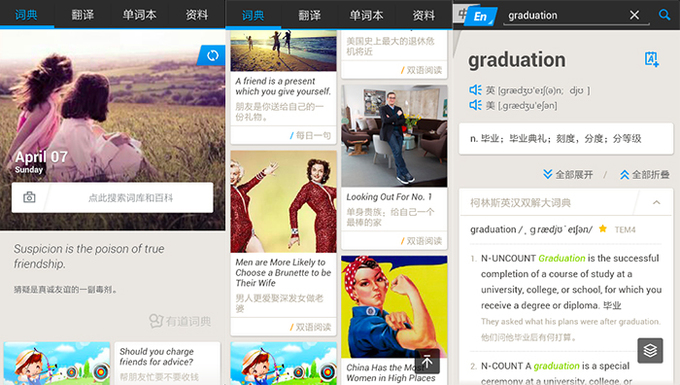Tap the blue magnifier search icon
Screen dimensions: 680x385
tap(664, 15)
